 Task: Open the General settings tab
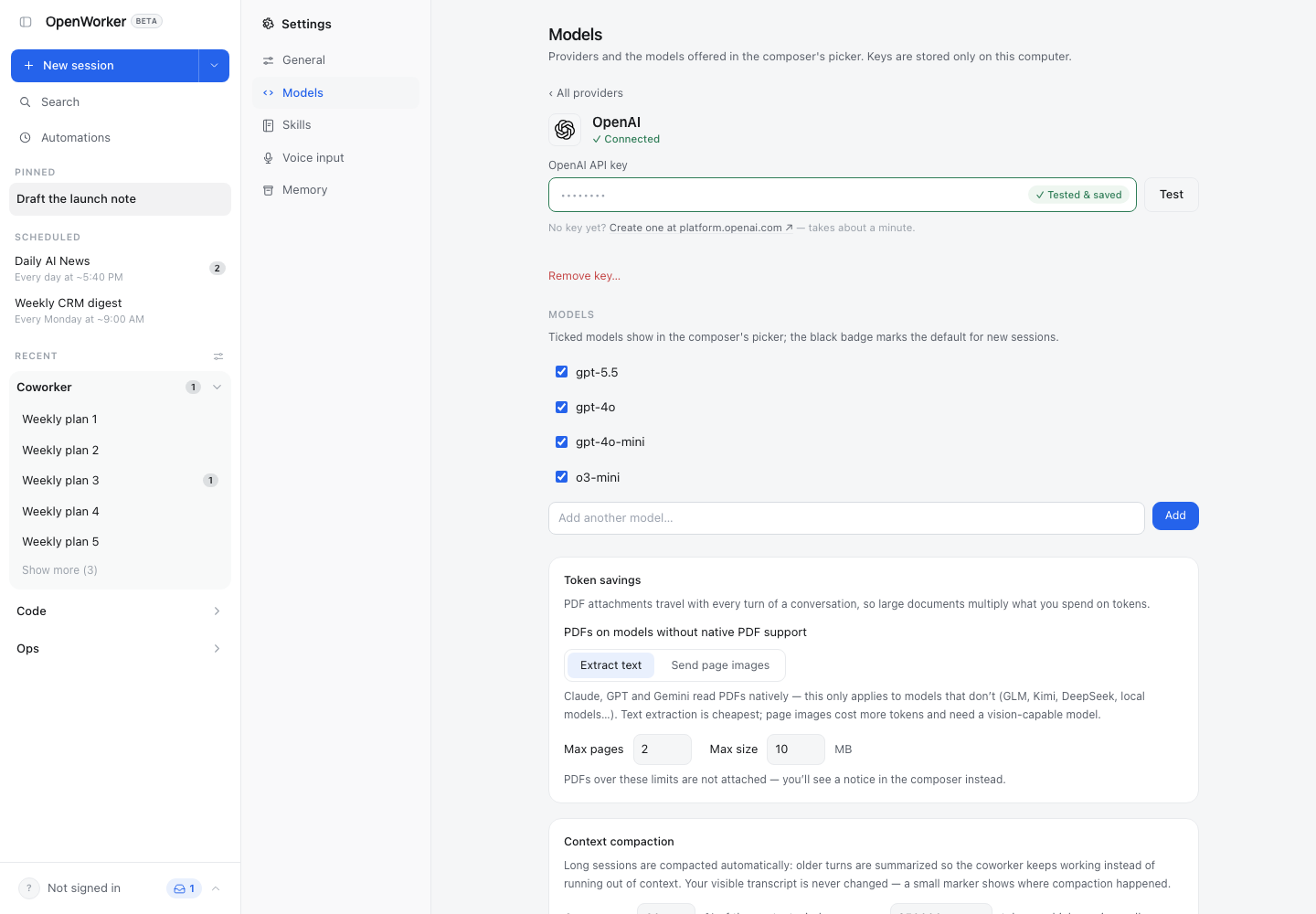click(x=336, y=60)
